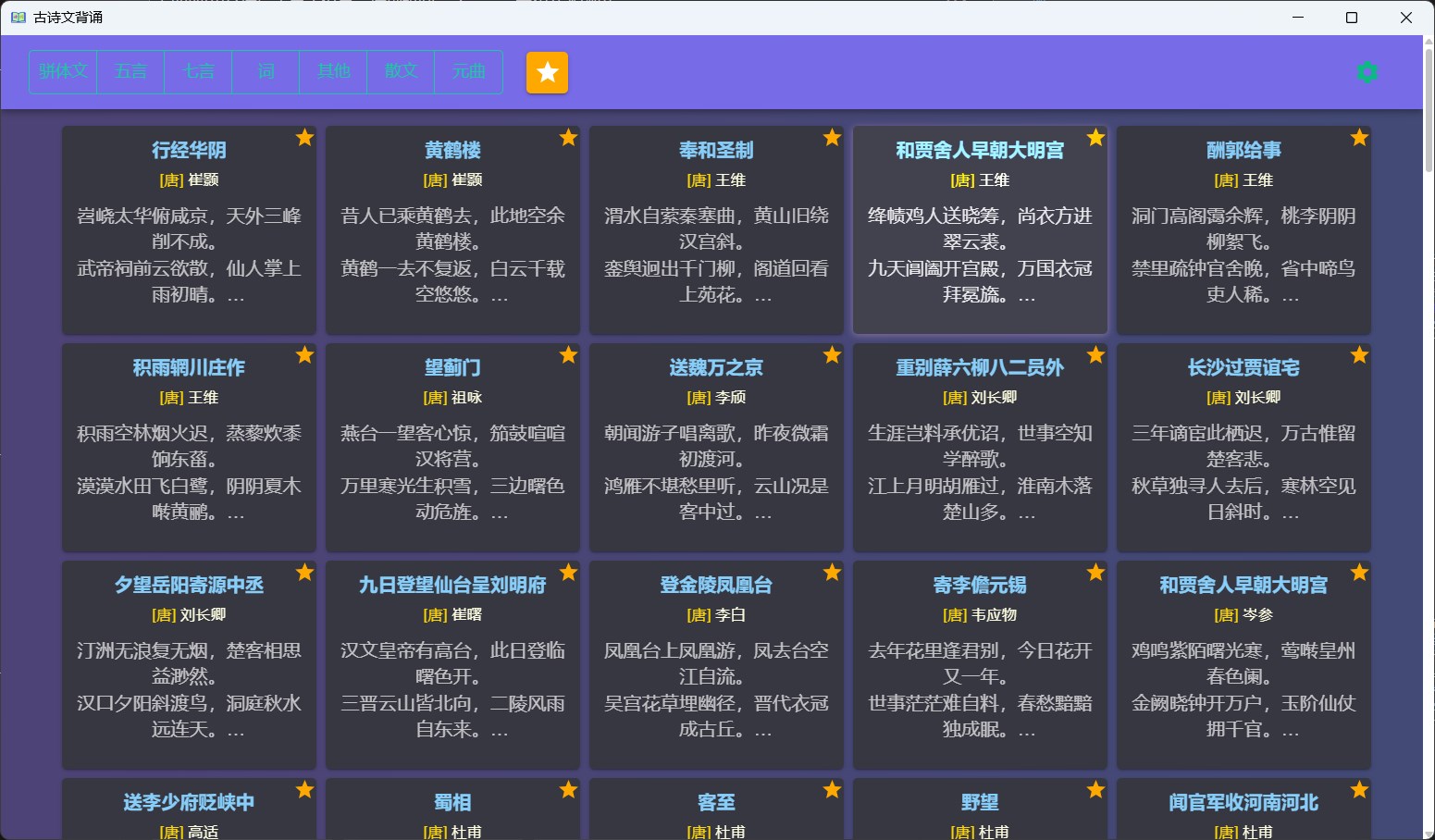Click the author line [唐] 岑参
Image resolution: width=1435 pixels, height=840 pixels.
[1243, 615]
